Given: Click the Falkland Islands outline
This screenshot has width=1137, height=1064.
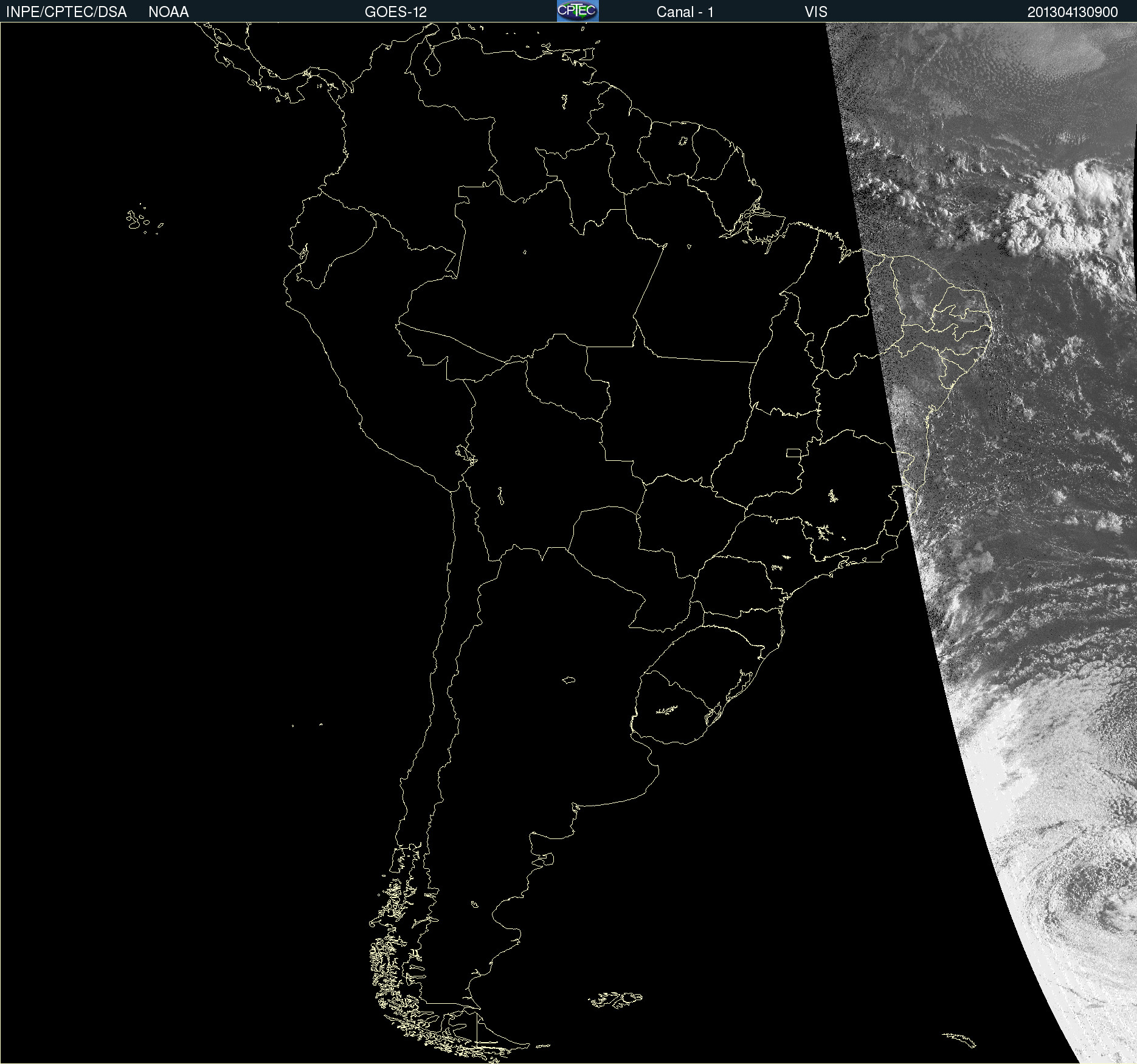Looking at the screenshot, I should 615,1000.
